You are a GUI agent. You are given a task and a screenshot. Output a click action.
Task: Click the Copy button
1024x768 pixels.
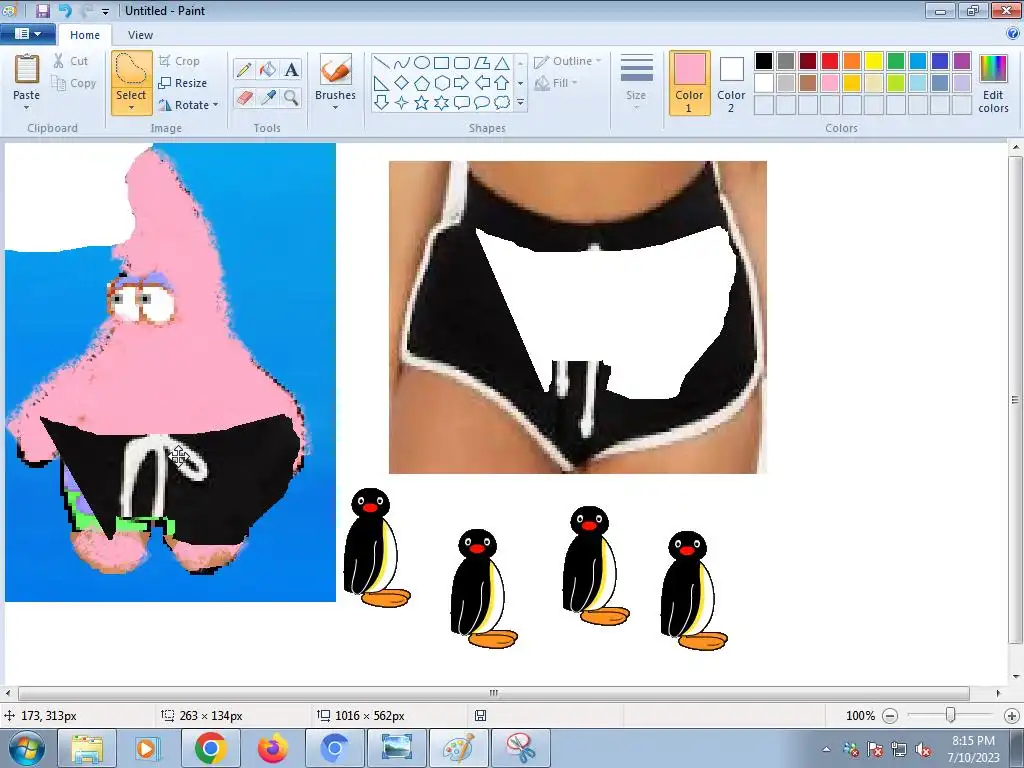(74, 83)
